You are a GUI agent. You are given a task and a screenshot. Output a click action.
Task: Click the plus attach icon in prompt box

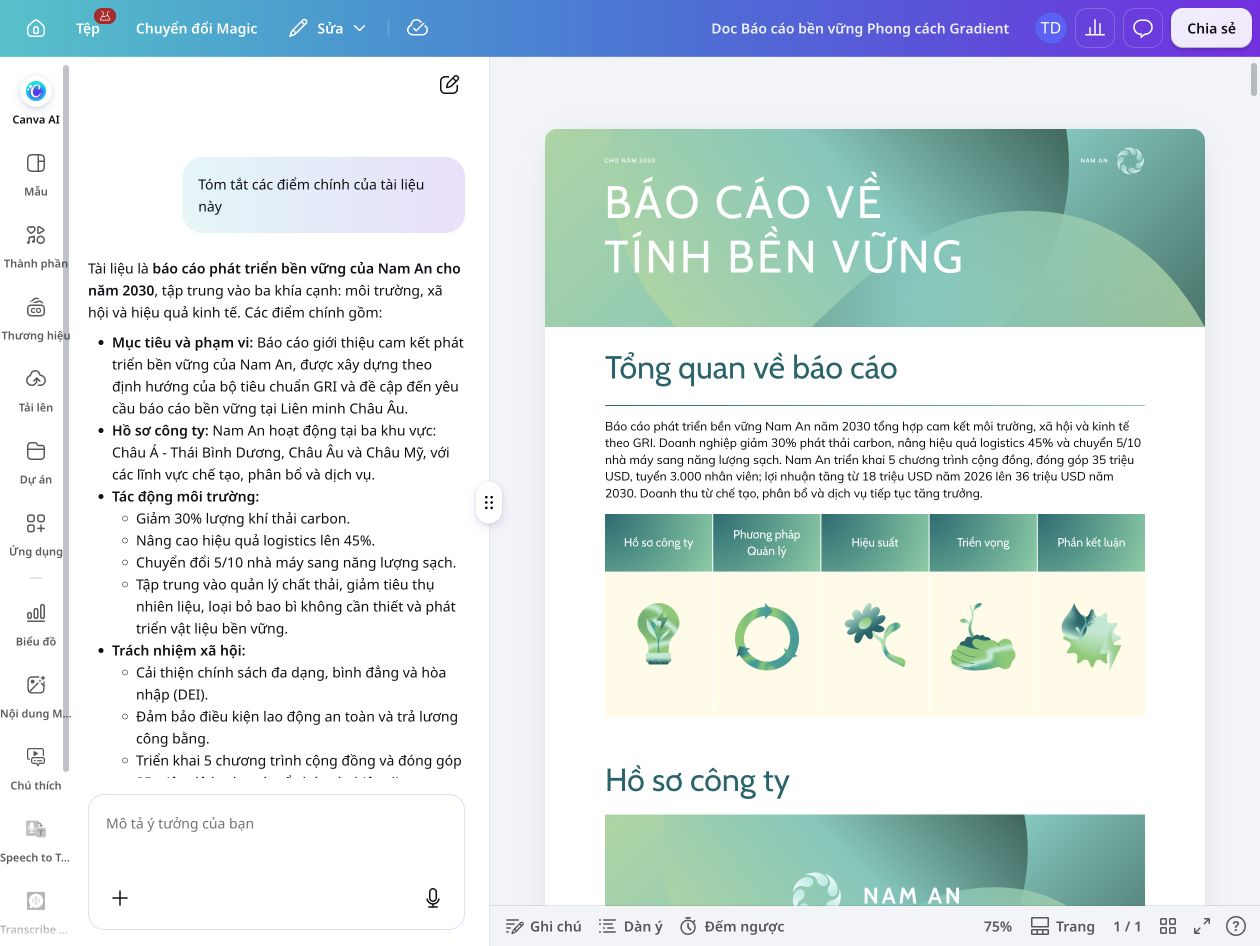tap(120, 898)
